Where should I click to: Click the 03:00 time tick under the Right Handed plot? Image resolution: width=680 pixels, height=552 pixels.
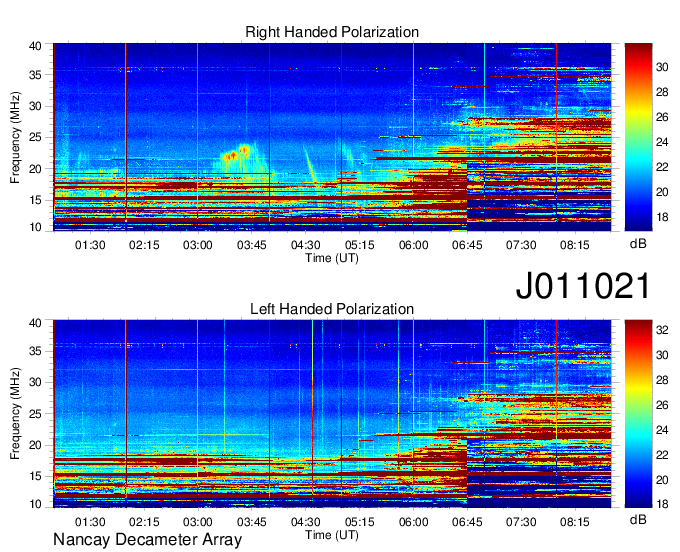click(198, 245)
